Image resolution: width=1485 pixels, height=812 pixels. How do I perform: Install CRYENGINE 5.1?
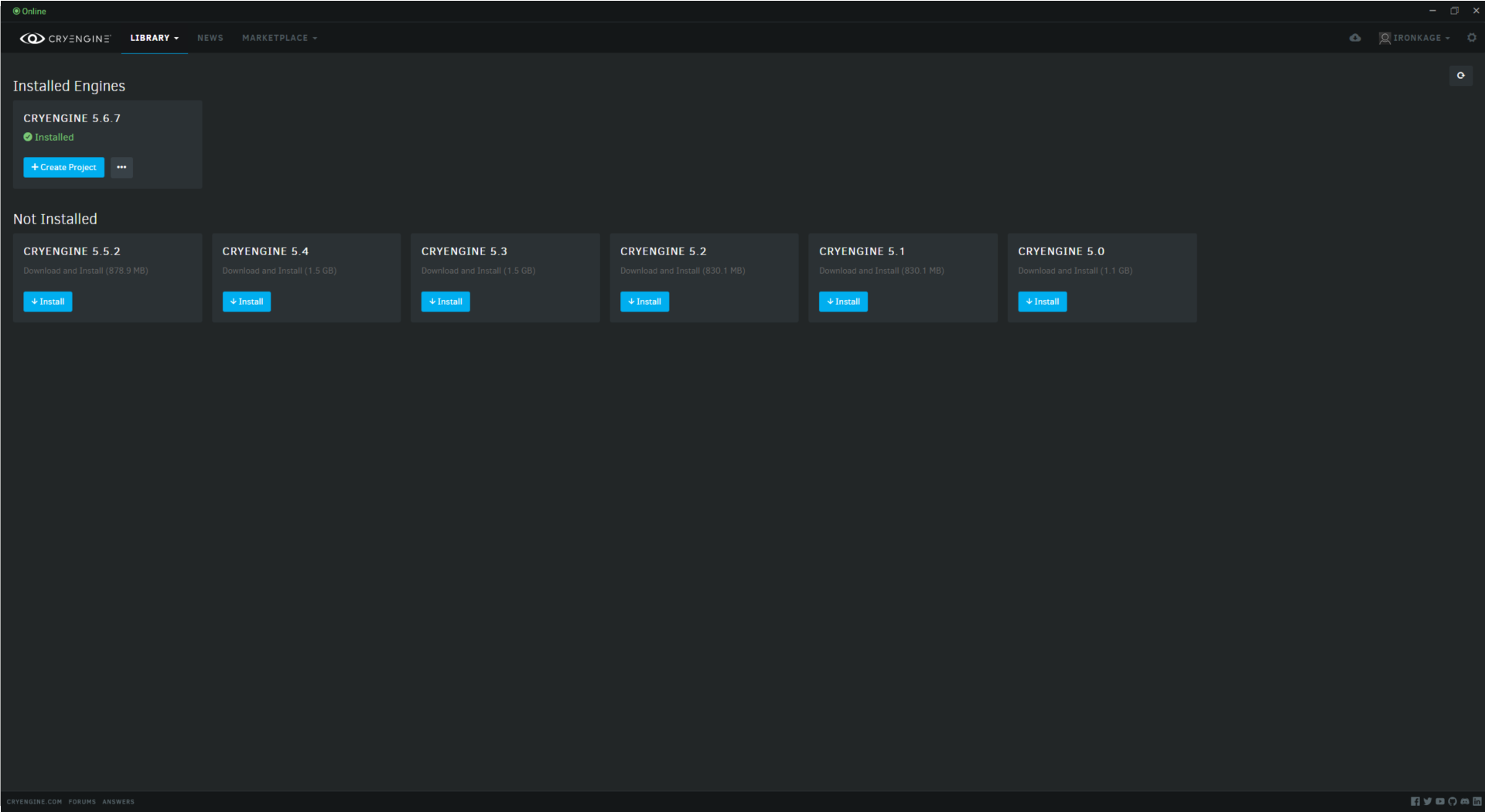(843, 302)
